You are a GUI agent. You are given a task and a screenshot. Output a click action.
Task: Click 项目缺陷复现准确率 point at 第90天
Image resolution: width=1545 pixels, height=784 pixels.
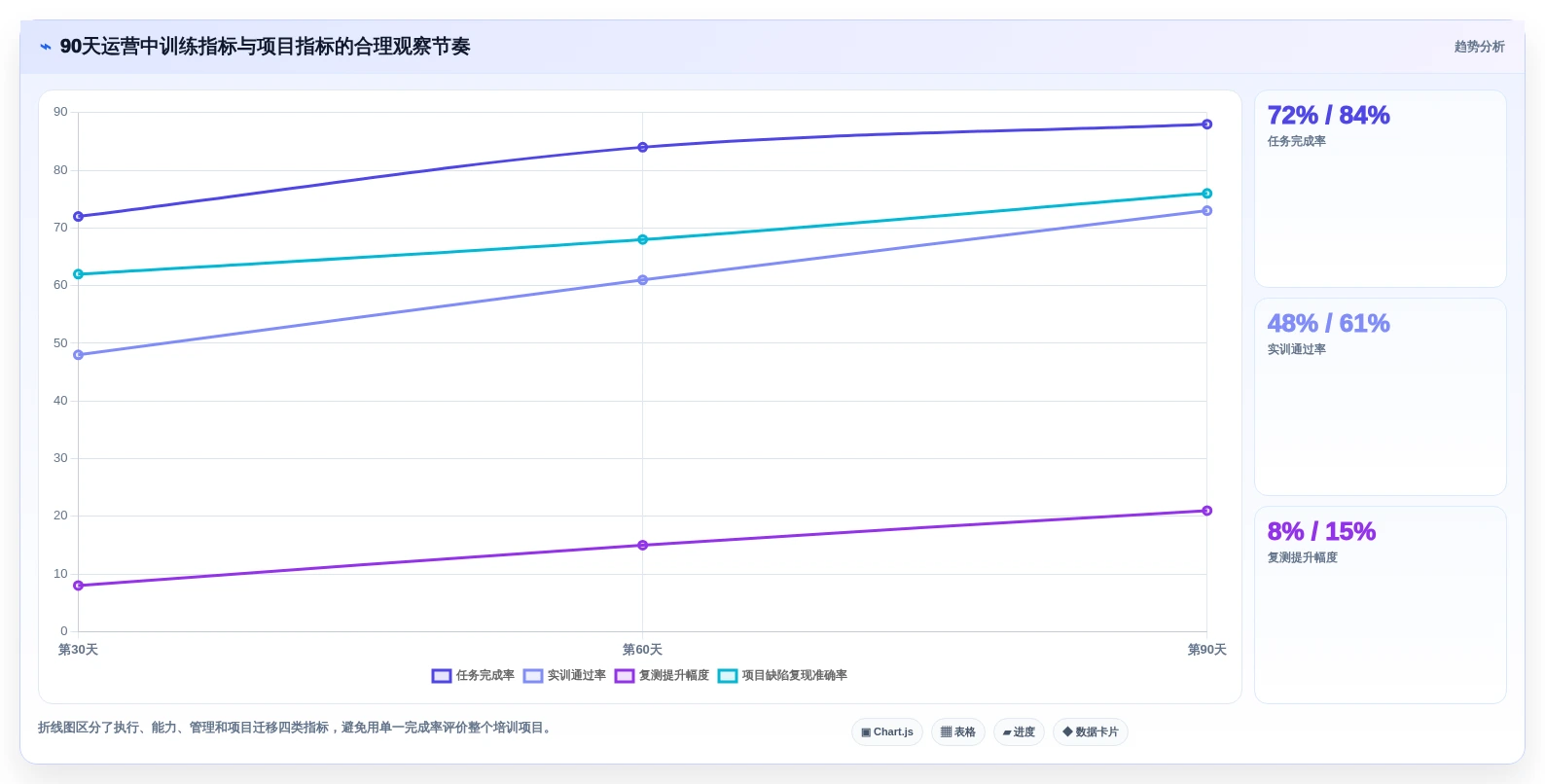tap(1206, 194)
